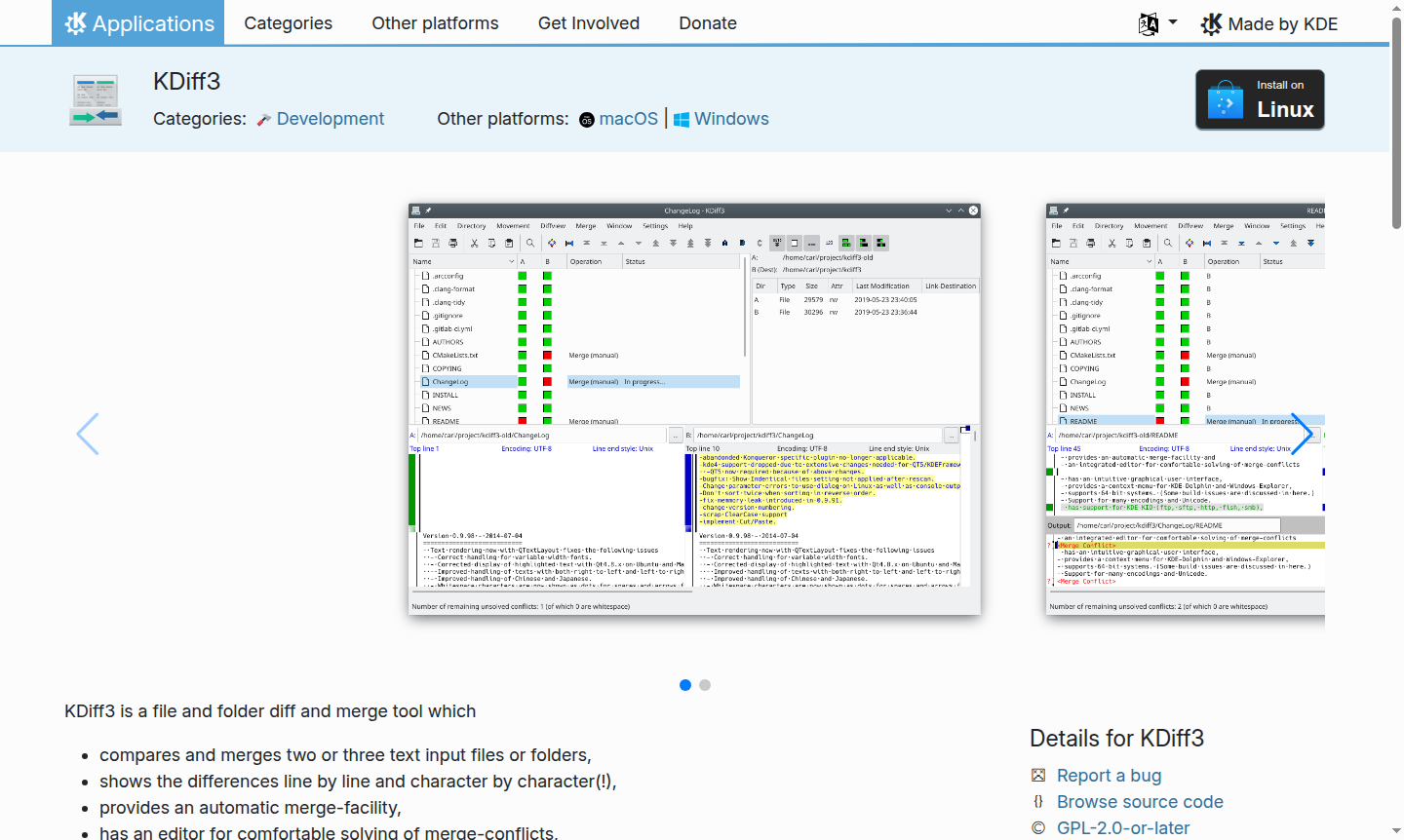Open the Get Involved page
The width and height of the screenshot is (1404, 840).
click(x=588, y=23)
